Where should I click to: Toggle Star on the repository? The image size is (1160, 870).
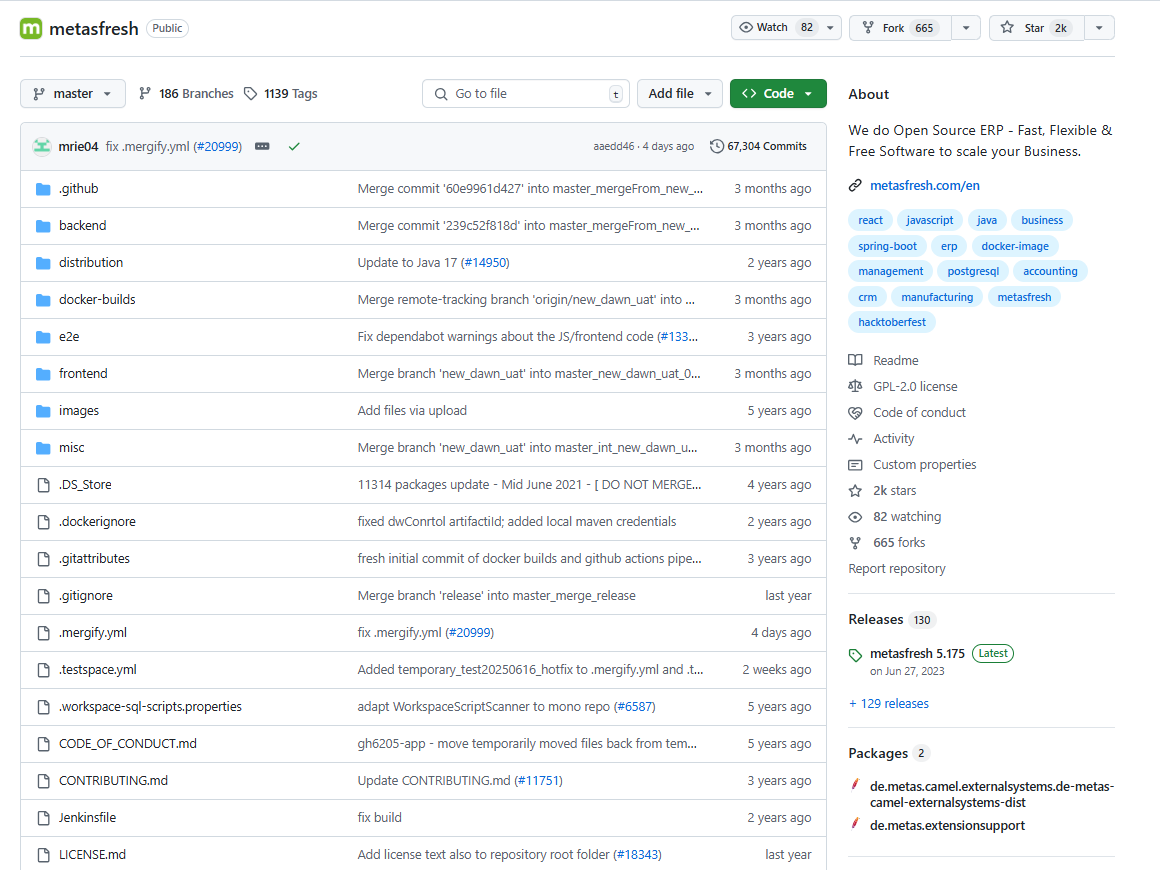click(x=1036, y=27)
